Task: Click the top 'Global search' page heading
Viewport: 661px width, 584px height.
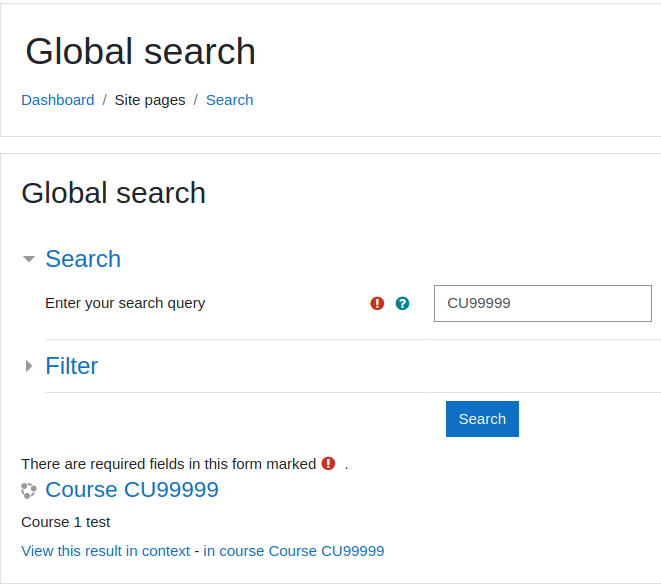Action: point(140,51)
